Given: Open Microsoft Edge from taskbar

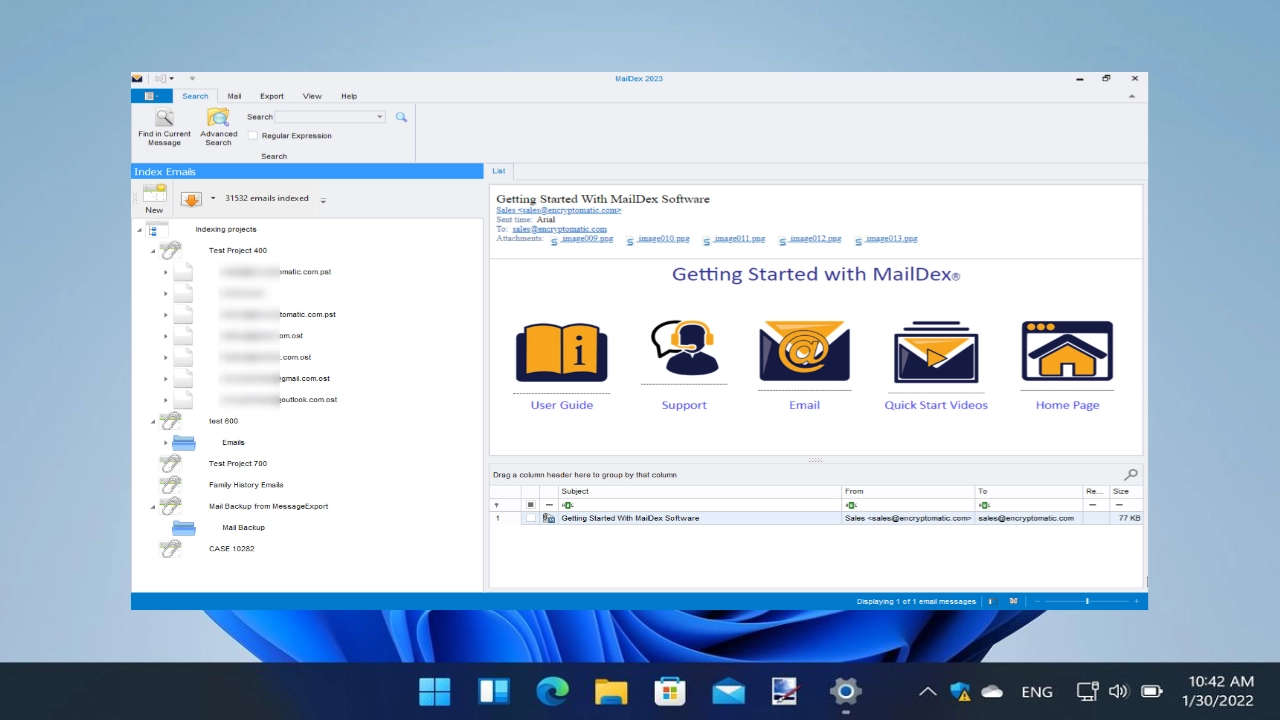Looking at the screenshot, I should point(552,691).
